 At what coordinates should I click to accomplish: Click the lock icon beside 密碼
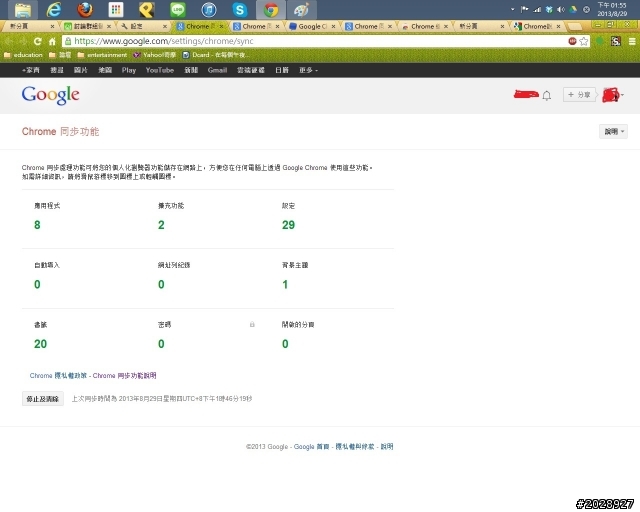252,324
